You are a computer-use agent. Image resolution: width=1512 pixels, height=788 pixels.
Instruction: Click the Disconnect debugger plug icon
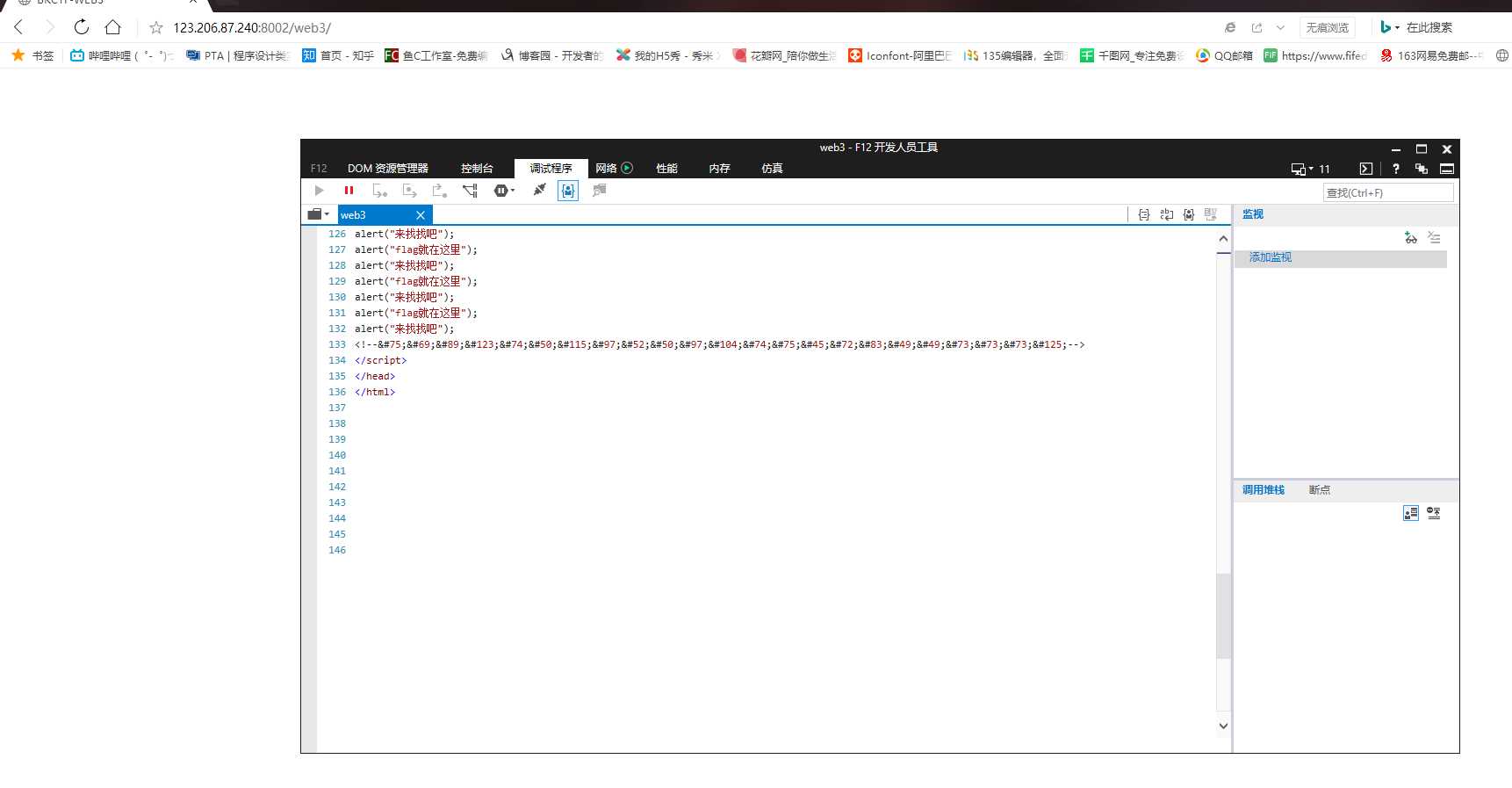click(539, 190)
